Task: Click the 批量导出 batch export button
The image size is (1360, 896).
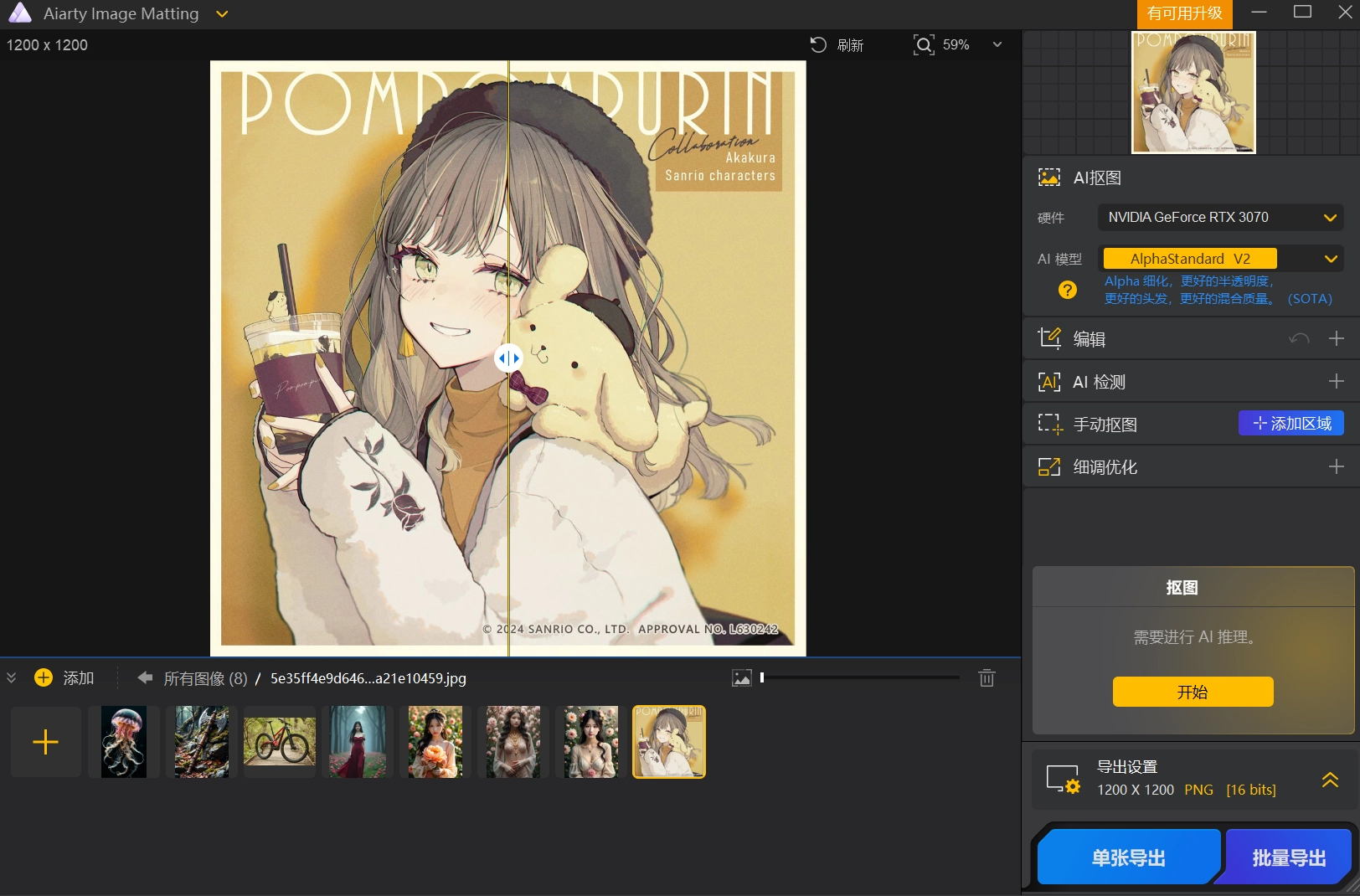Action: (1289, 857)
